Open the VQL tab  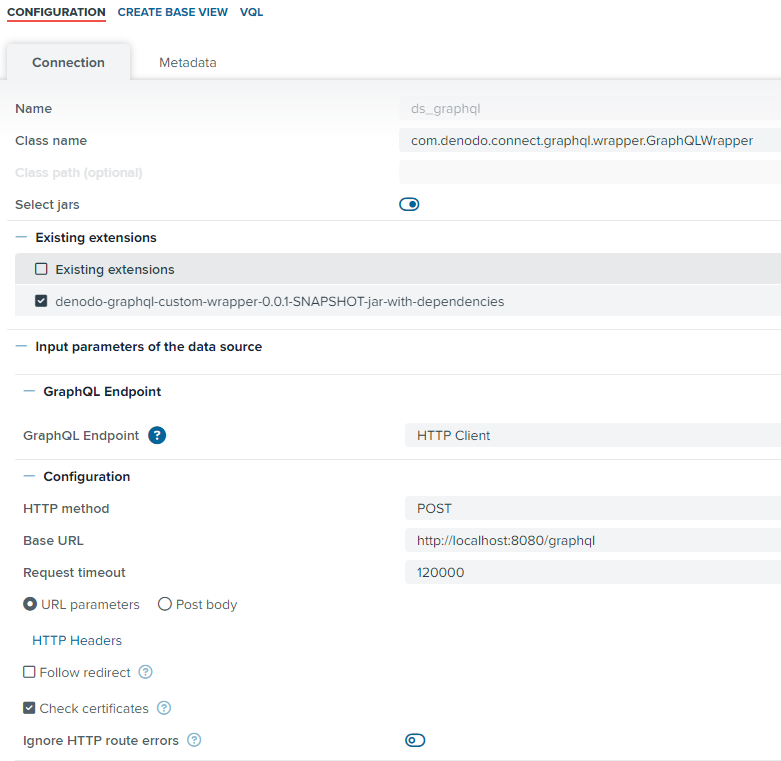point(252,12)
